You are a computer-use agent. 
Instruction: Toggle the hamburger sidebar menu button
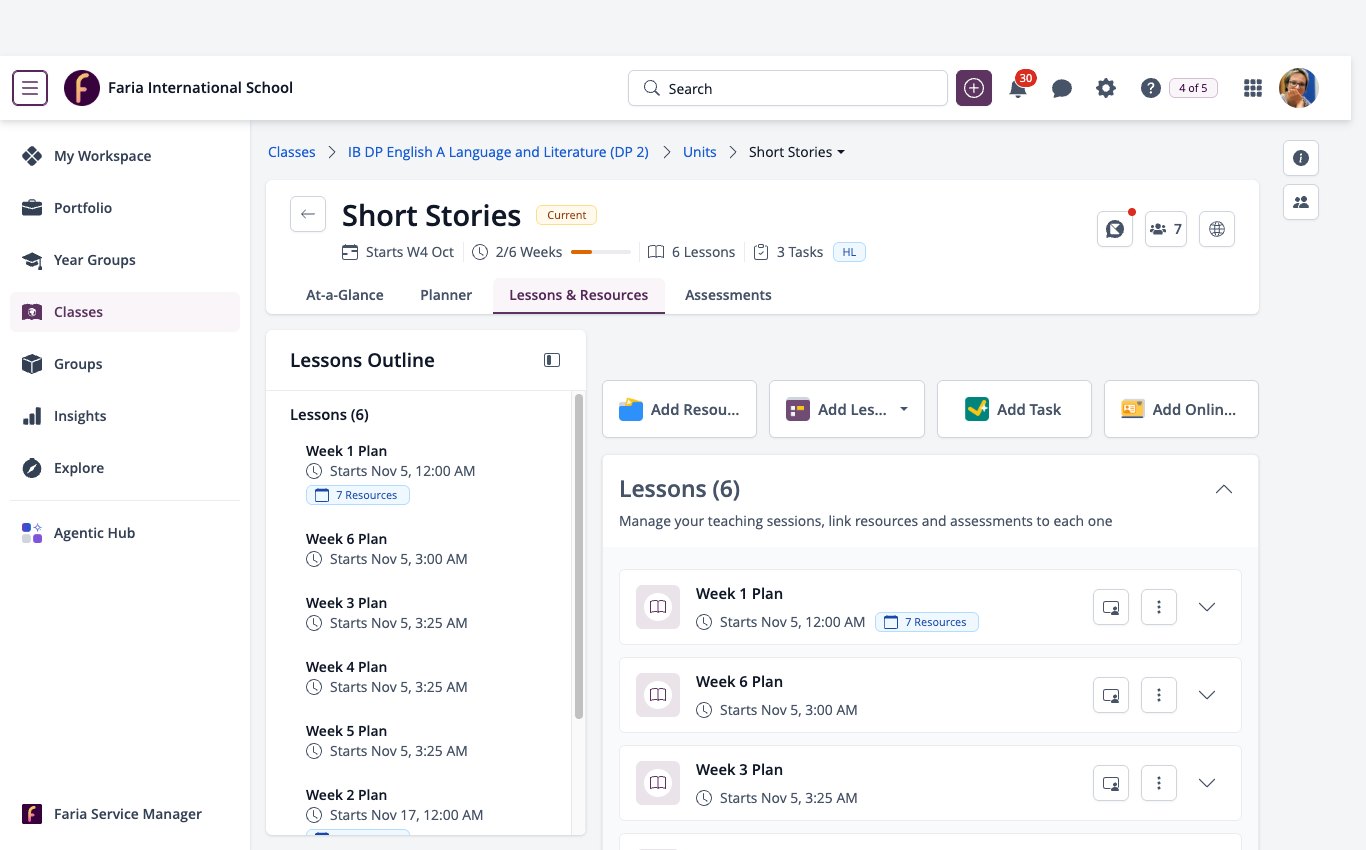pyautogui.click(x=30, y=88)
